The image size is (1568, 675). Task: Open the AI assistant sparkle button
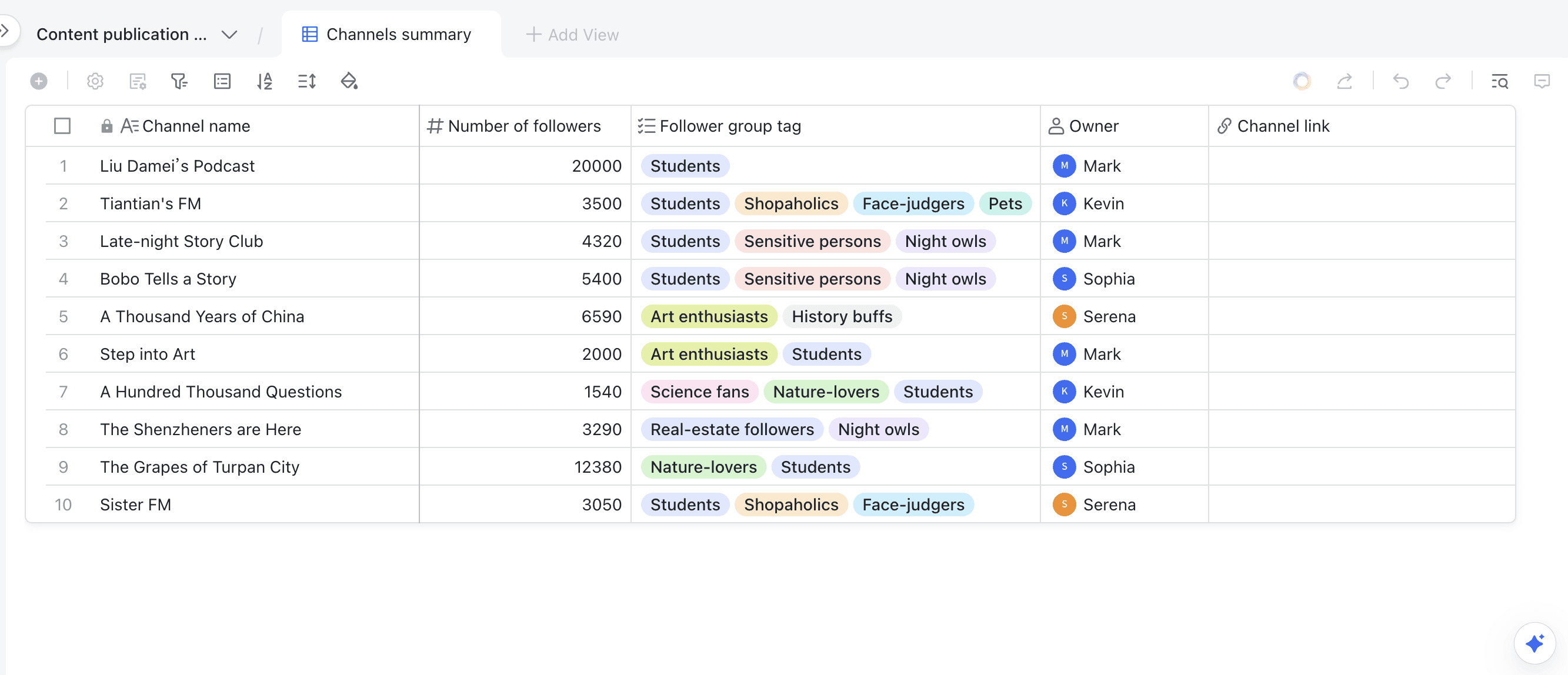(x=1534, y=643)
